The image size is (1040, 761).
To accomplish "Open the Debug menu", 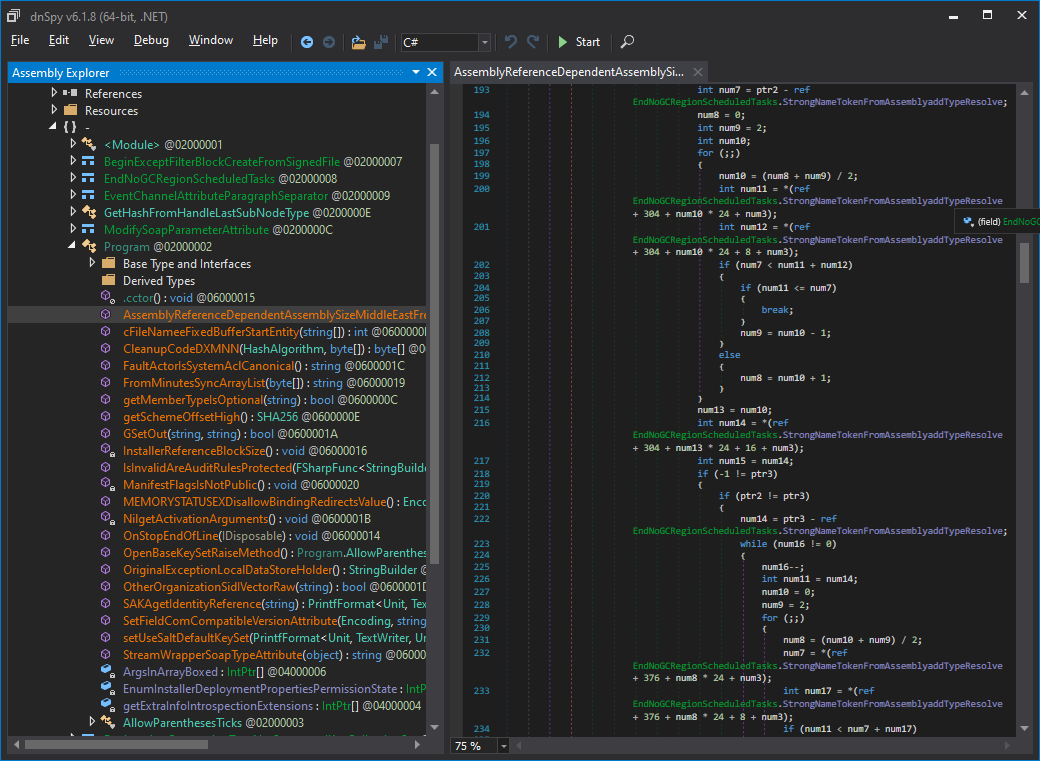I will 151,40.
